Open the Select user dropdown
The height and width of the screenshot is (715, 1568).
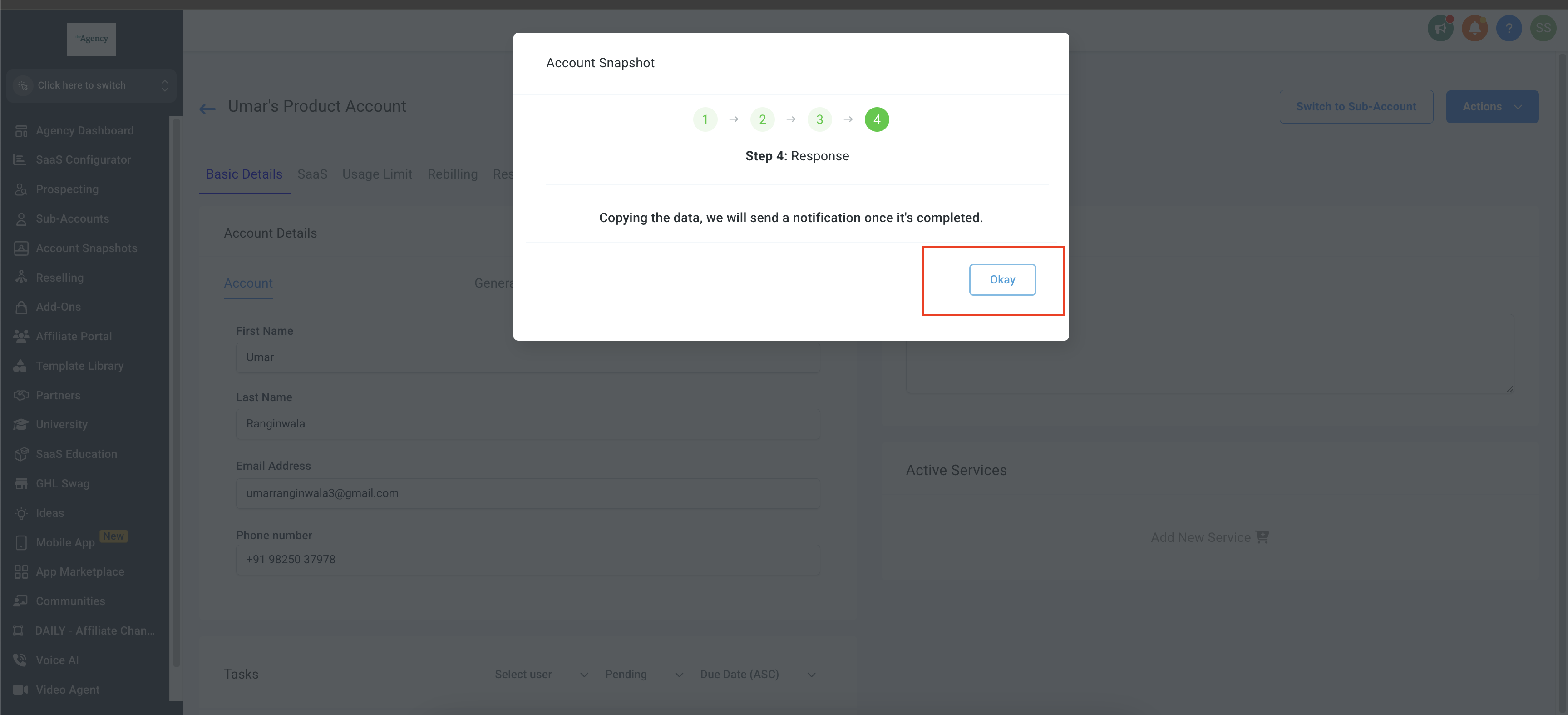(x=541, y=674)
